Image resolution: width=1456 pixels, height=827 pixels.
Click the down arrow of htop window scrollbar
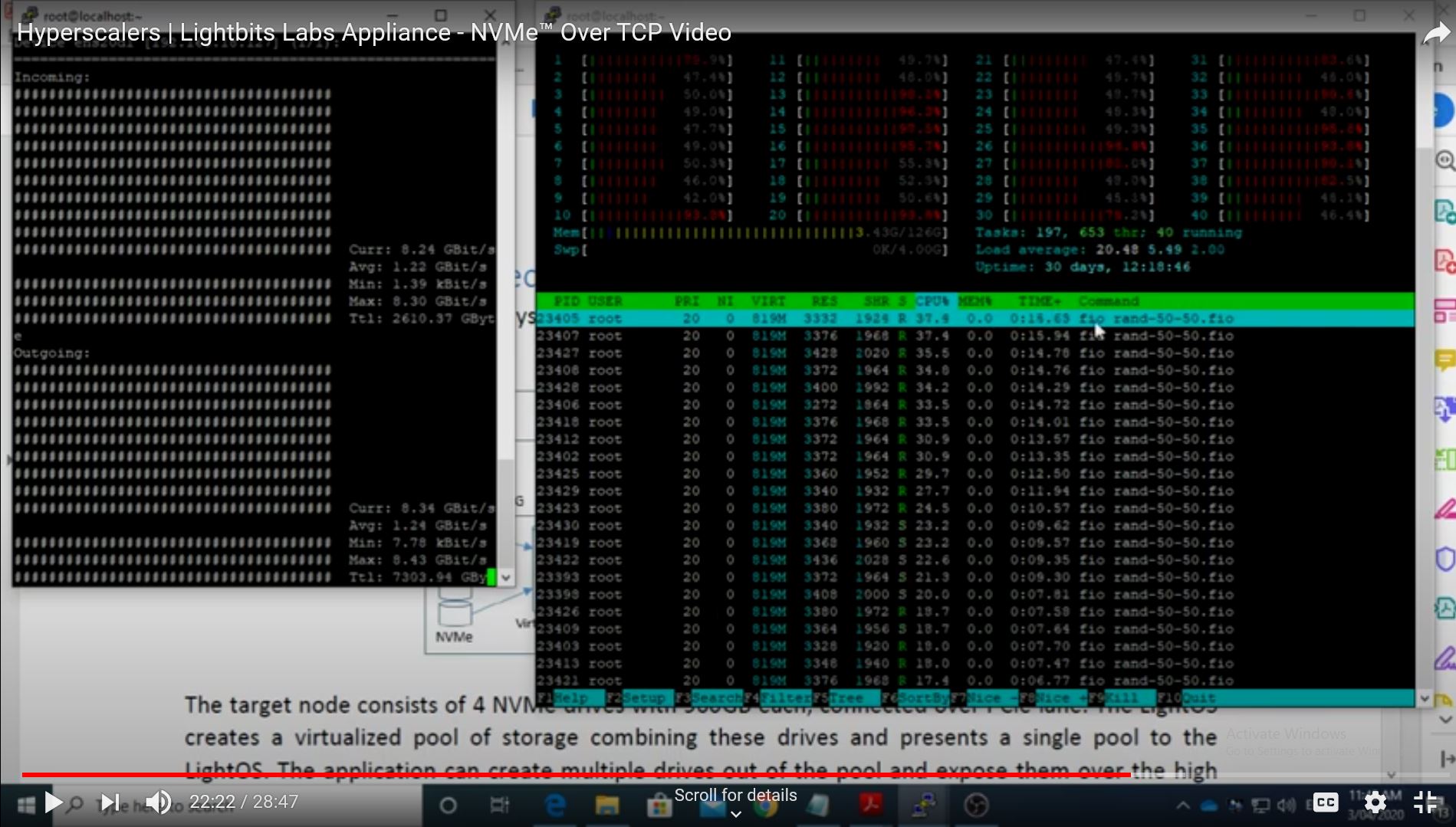pyautogui.click(x=1425, y=698)
